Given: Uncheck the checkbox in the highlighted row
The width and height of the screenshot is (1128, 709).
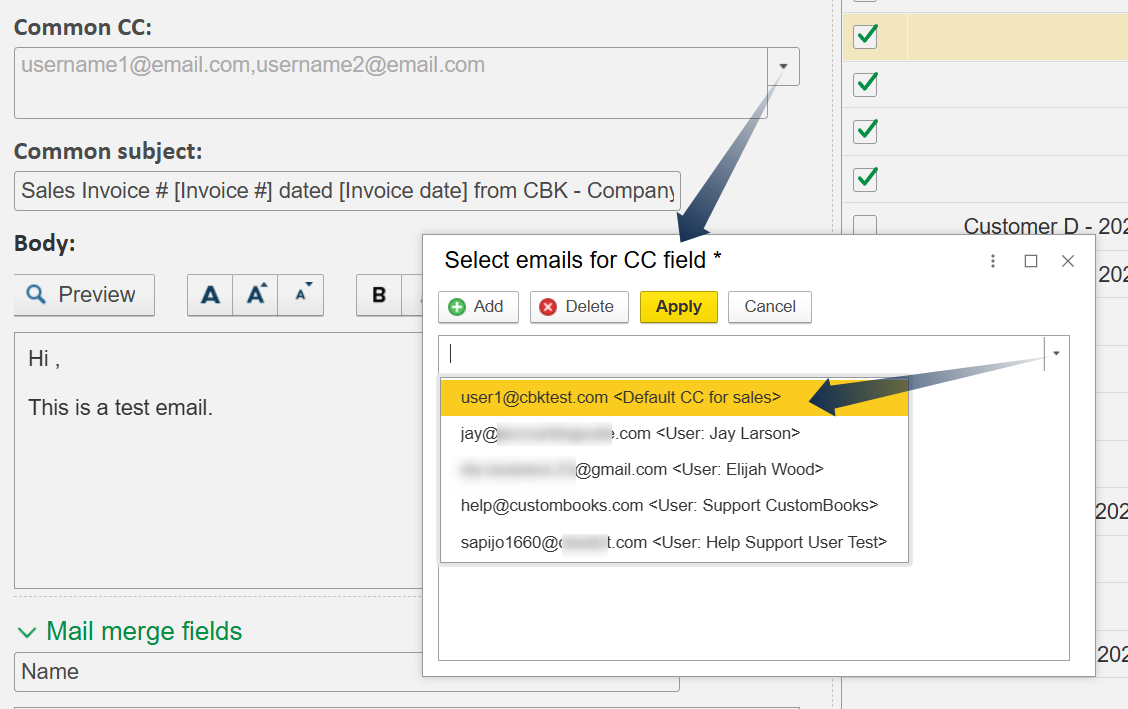Looking at the screenshot, I should click(x=865, y=37).
